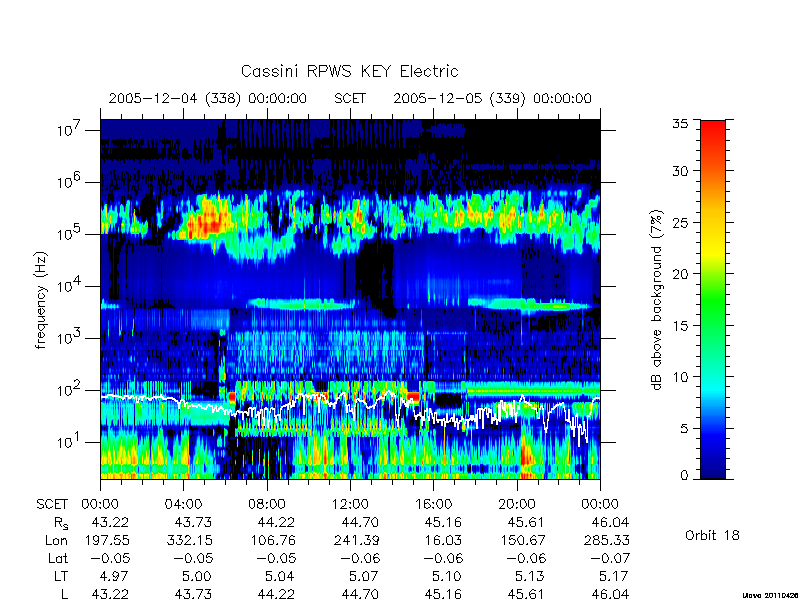Image resolution: width=800 pixels, height=600 pixels.
Task: Click the Lon value 332.15
Action: (189, 540)
